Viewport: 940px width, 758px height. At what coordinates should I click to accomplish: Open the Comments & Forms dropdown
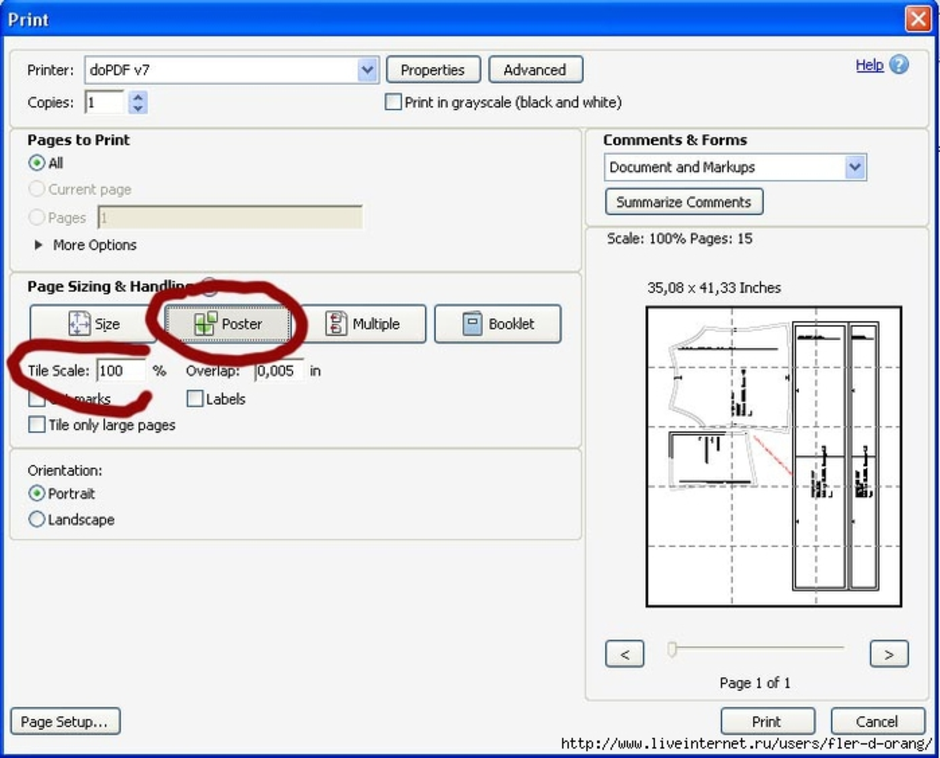[855, 167]
